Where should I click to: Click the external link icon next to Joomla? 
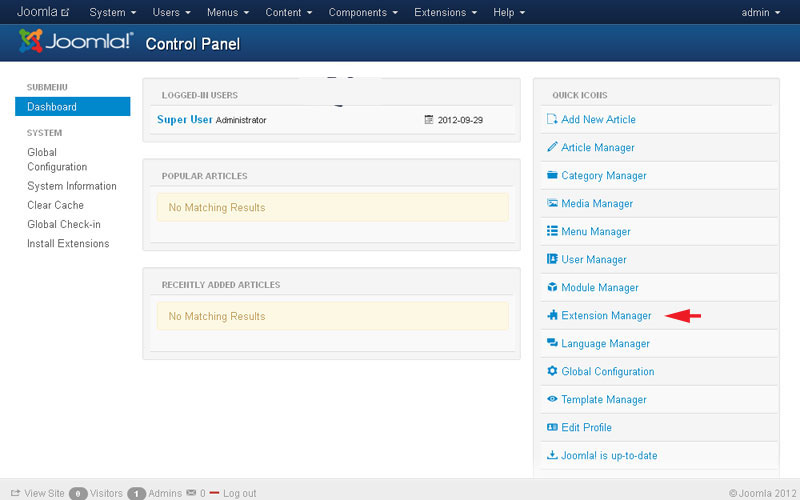(65, 12)
